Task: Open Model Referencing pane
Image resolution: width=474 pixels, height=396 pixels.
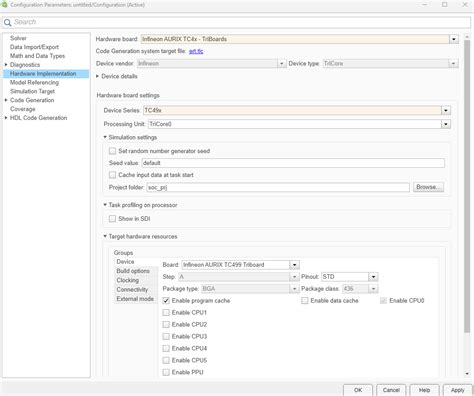Action: point(34,82)
